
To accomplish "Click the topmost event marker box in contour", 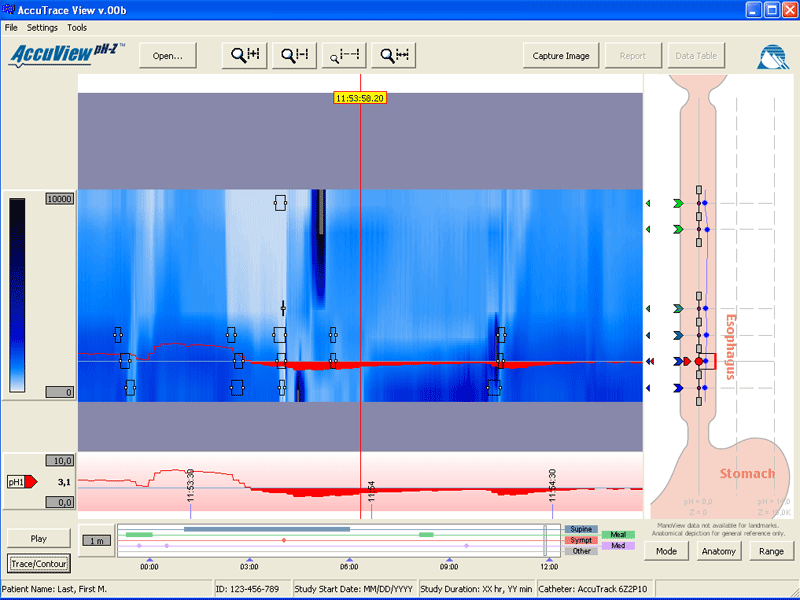I will [280, 203].
